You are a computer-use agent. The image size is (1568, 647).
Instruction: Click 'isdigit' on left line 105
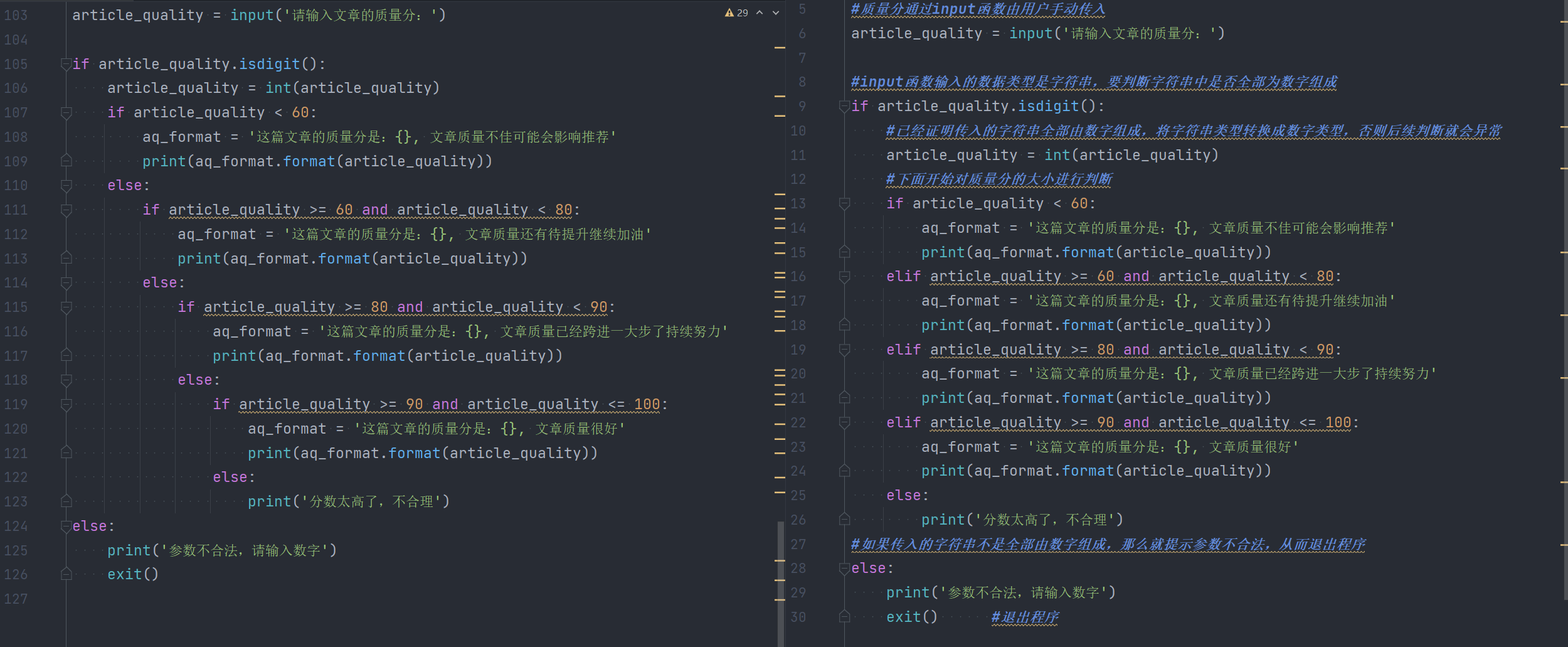pyautogui.click(x=270, y=64)
